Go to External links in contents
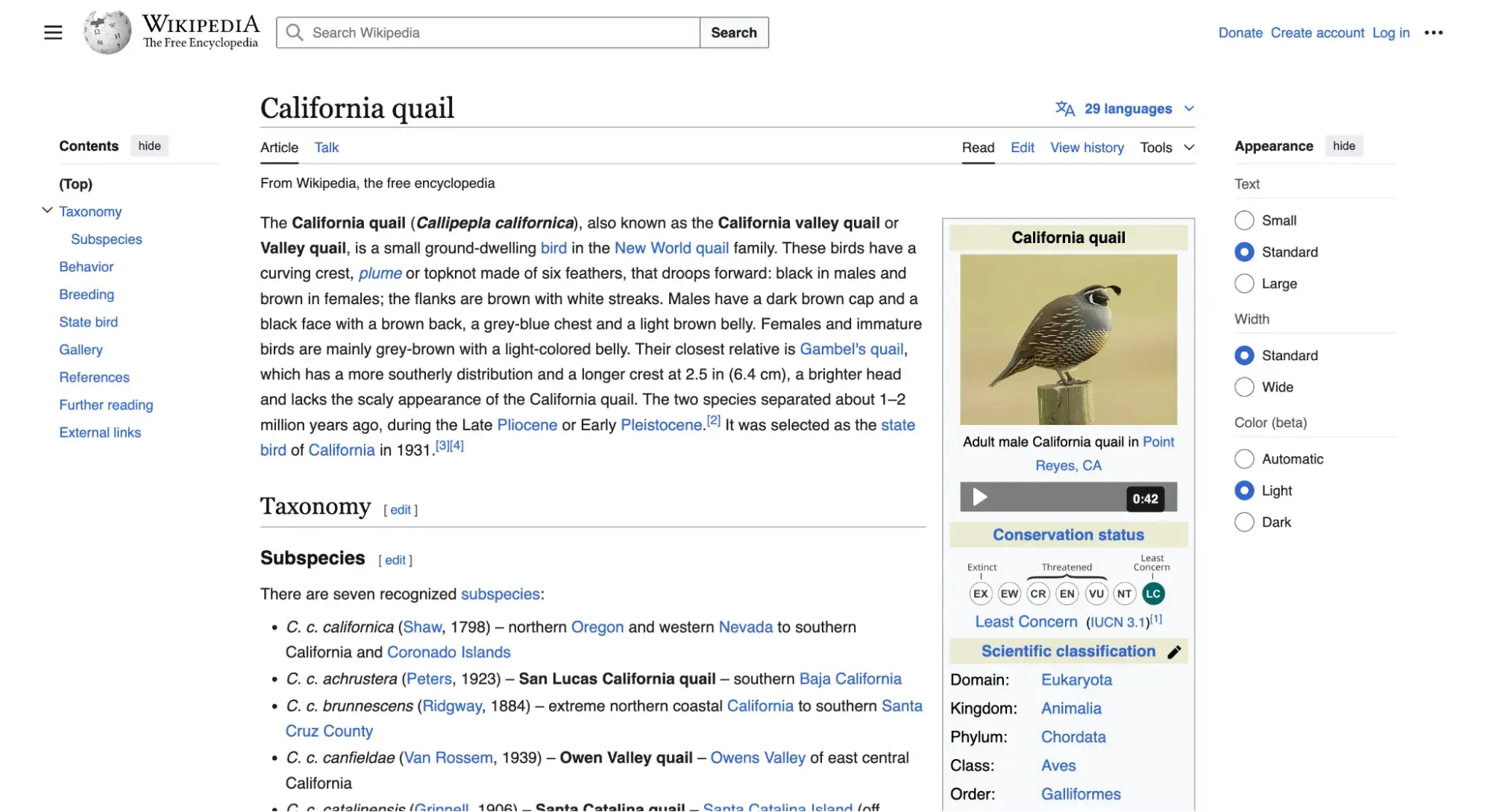The height and width of the screenshot is (812, 1491). click(100, 432)
